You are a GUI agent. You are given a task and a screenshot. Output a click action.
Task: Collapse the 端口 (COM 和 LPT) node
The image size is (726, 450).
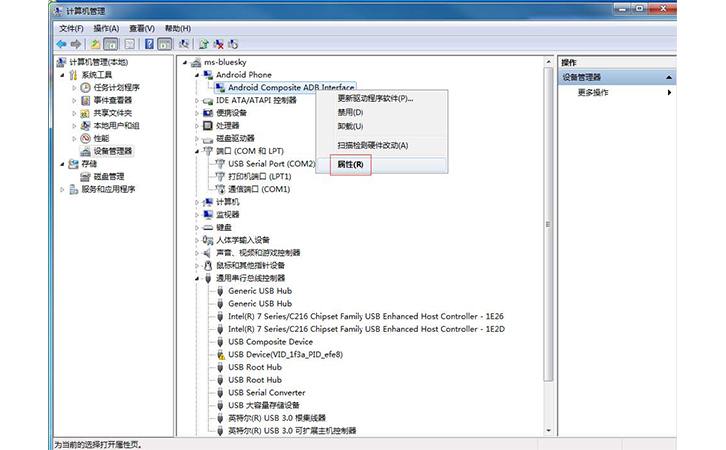[197, 151]
